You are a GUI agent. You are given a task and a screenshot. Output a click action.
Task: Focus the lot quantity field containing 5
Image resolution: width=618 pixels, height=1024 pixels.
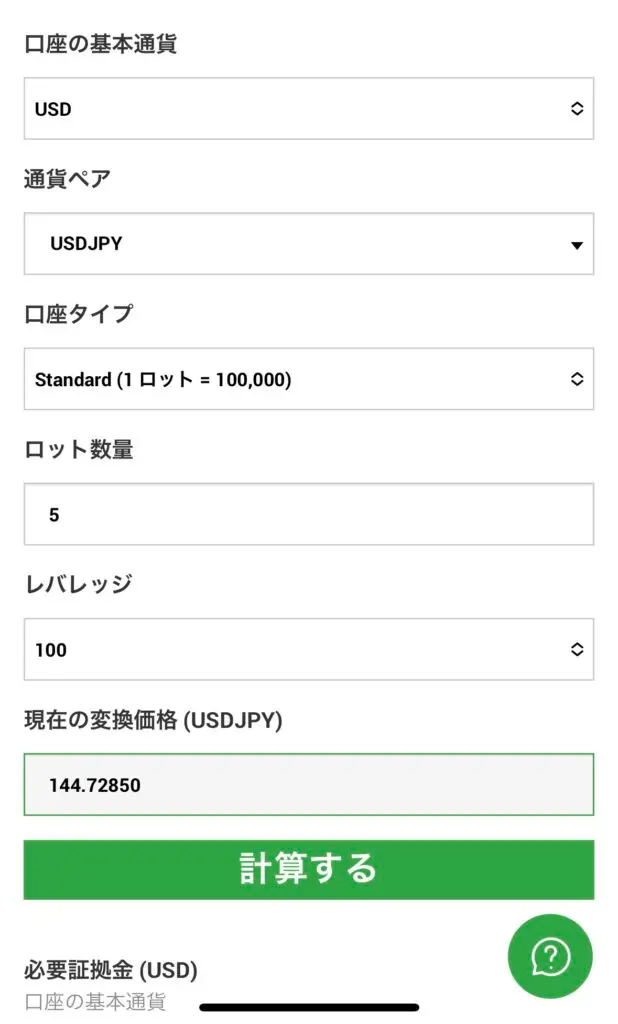pos(308,514)
